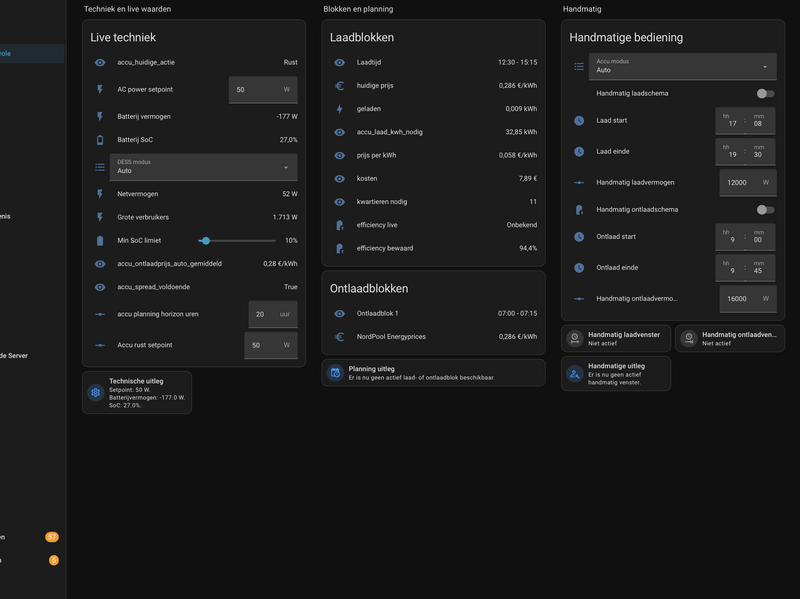Click the AC power setpoint input field
Screen dimensions: 800x599
[x=263, y=90]
